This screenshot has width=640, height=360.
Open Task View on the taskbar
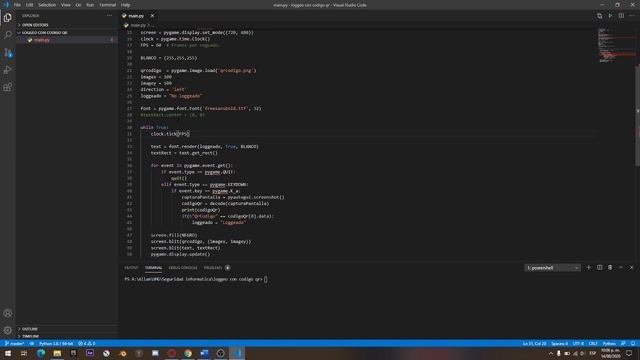click(x=24, y=353)
